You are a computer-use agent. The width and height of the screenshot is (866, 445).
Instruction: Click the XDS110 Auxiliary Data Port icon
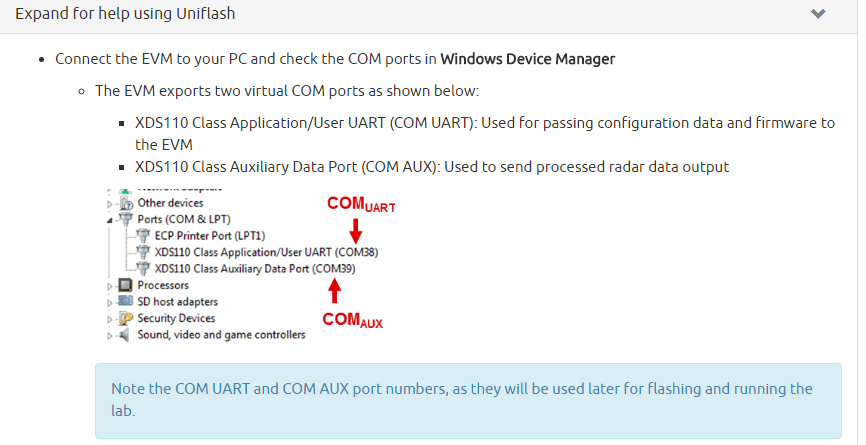point(143,269)
